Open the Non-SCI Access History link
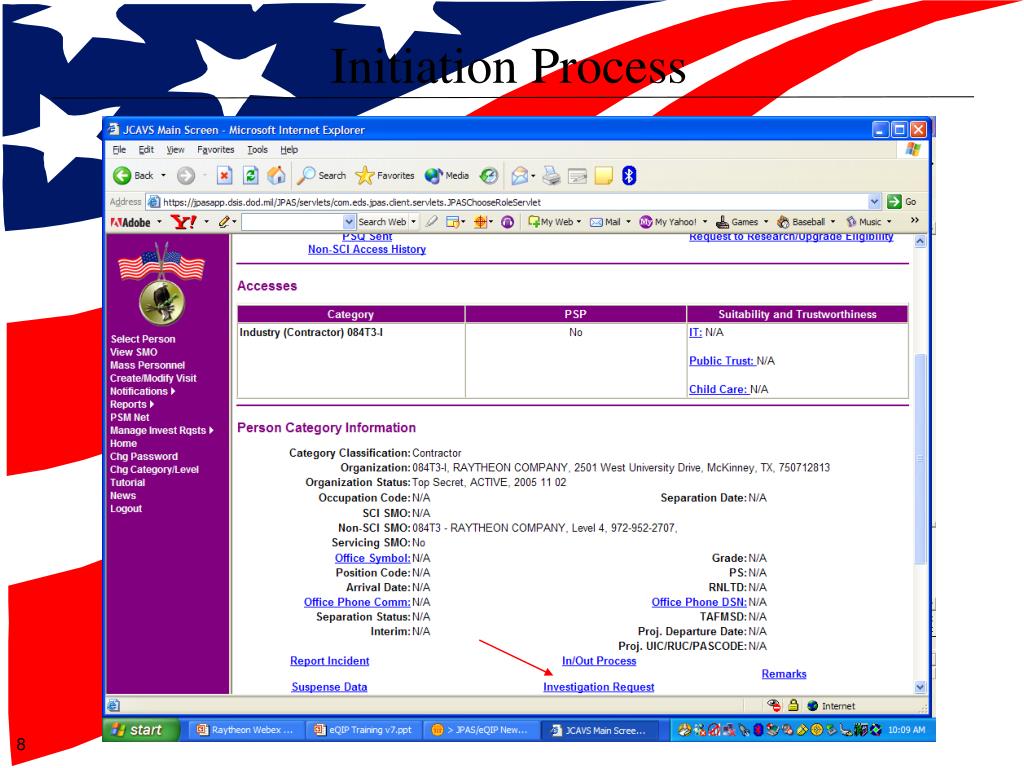 pyautogui.click(x=366, y=249)
